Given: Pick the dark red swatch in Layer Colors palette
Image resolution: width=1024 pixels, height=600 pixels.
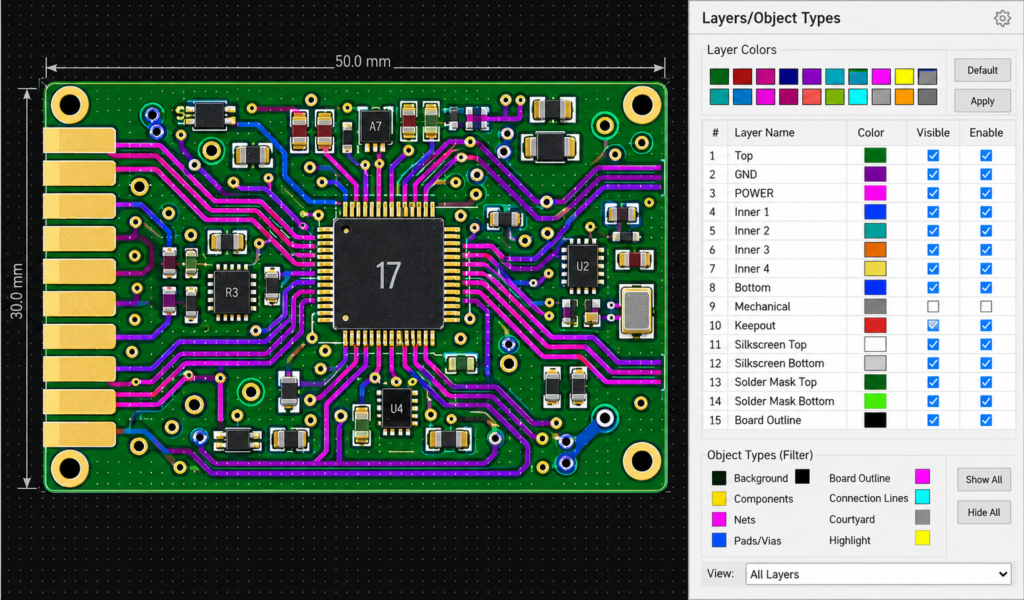Looking at the screenshot, I should point(743,76).
